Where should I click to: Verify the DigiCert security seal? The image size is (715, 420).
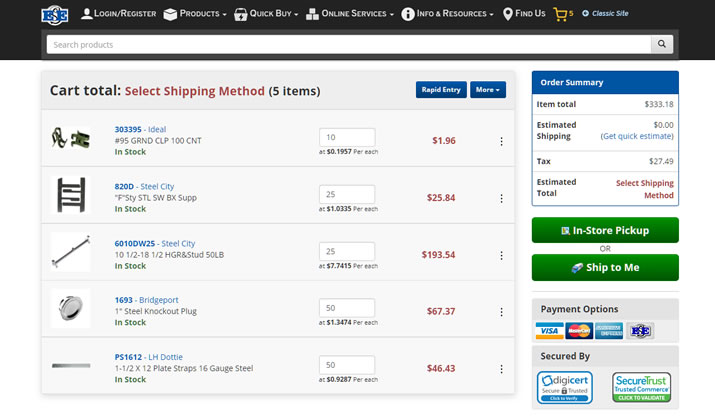click(565, 388)
